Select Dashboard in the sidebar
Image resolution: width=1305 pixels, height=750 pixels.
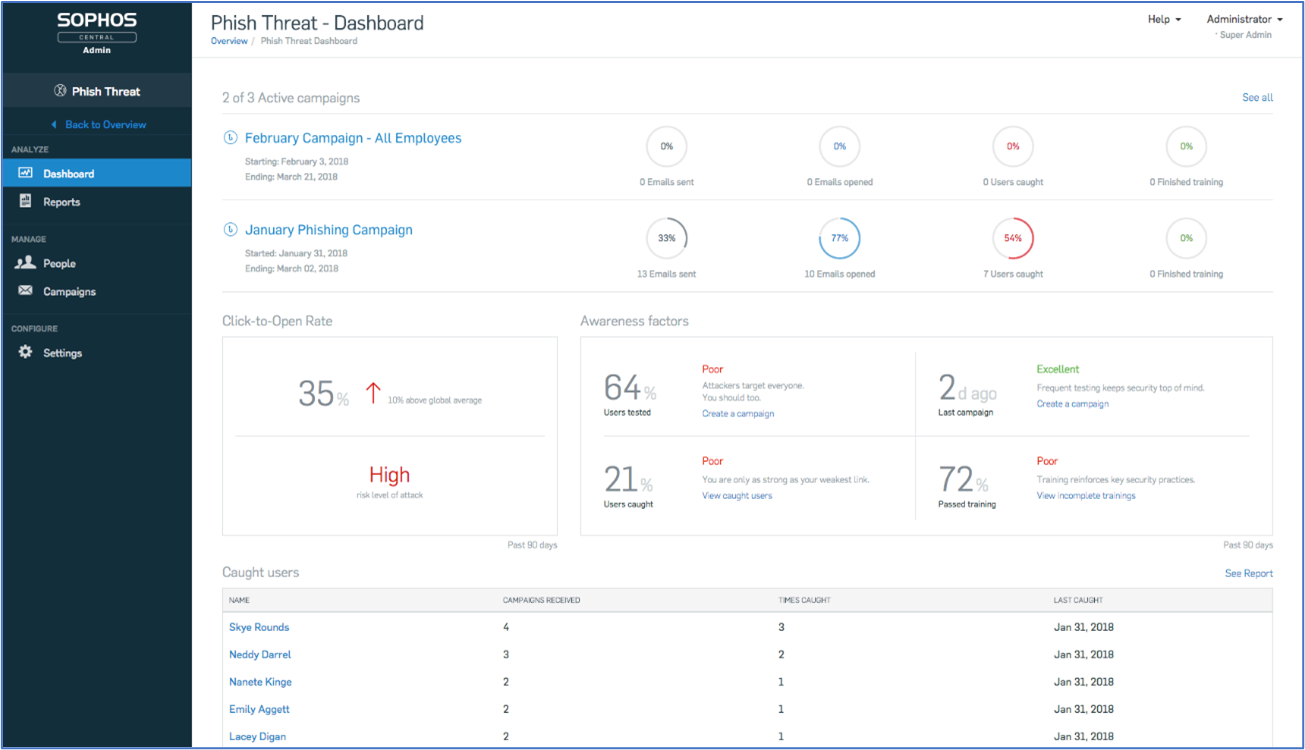96,173
